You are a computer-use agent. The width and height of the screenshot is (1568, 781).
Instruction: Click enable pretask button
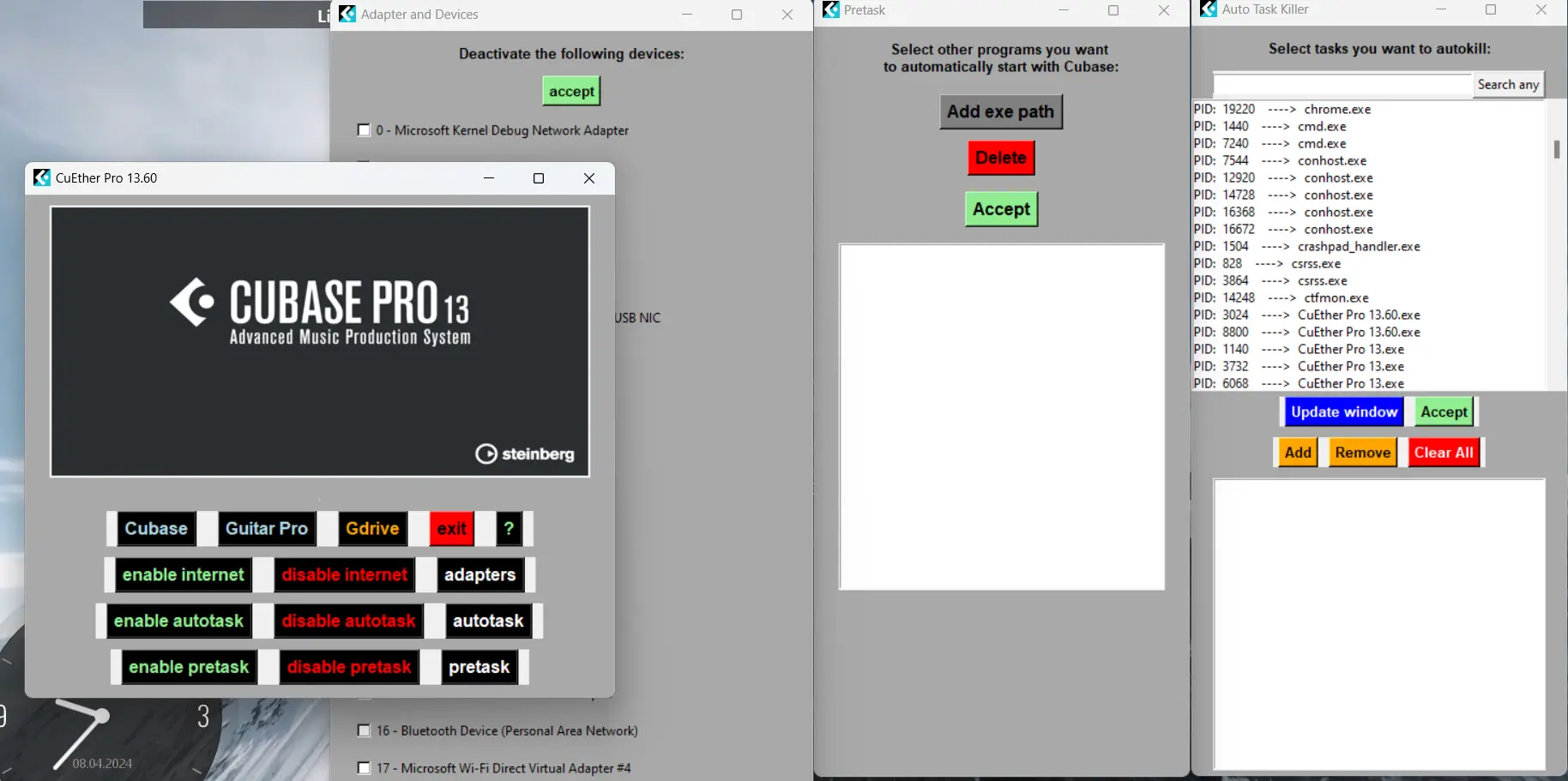(189, 667)
